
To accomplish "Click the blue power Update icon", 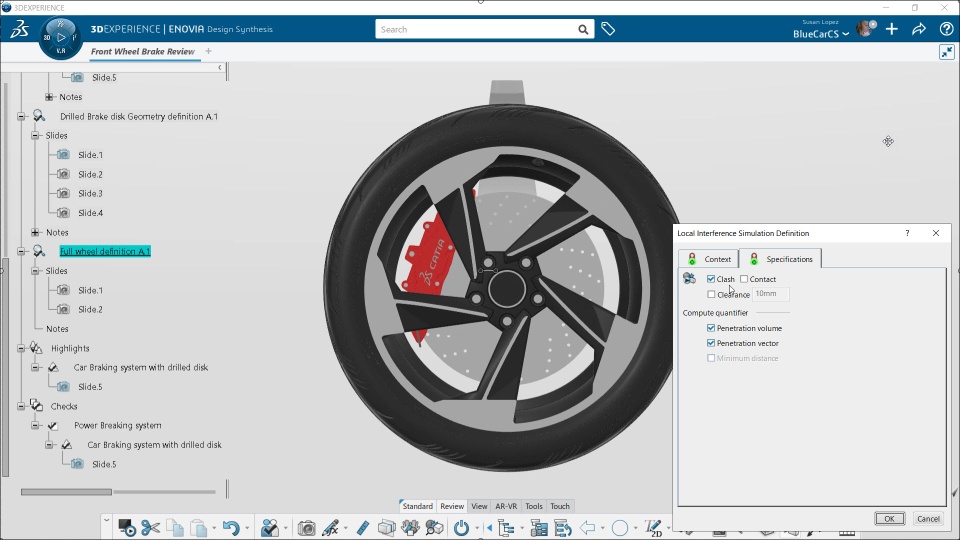I will [461, 527].
